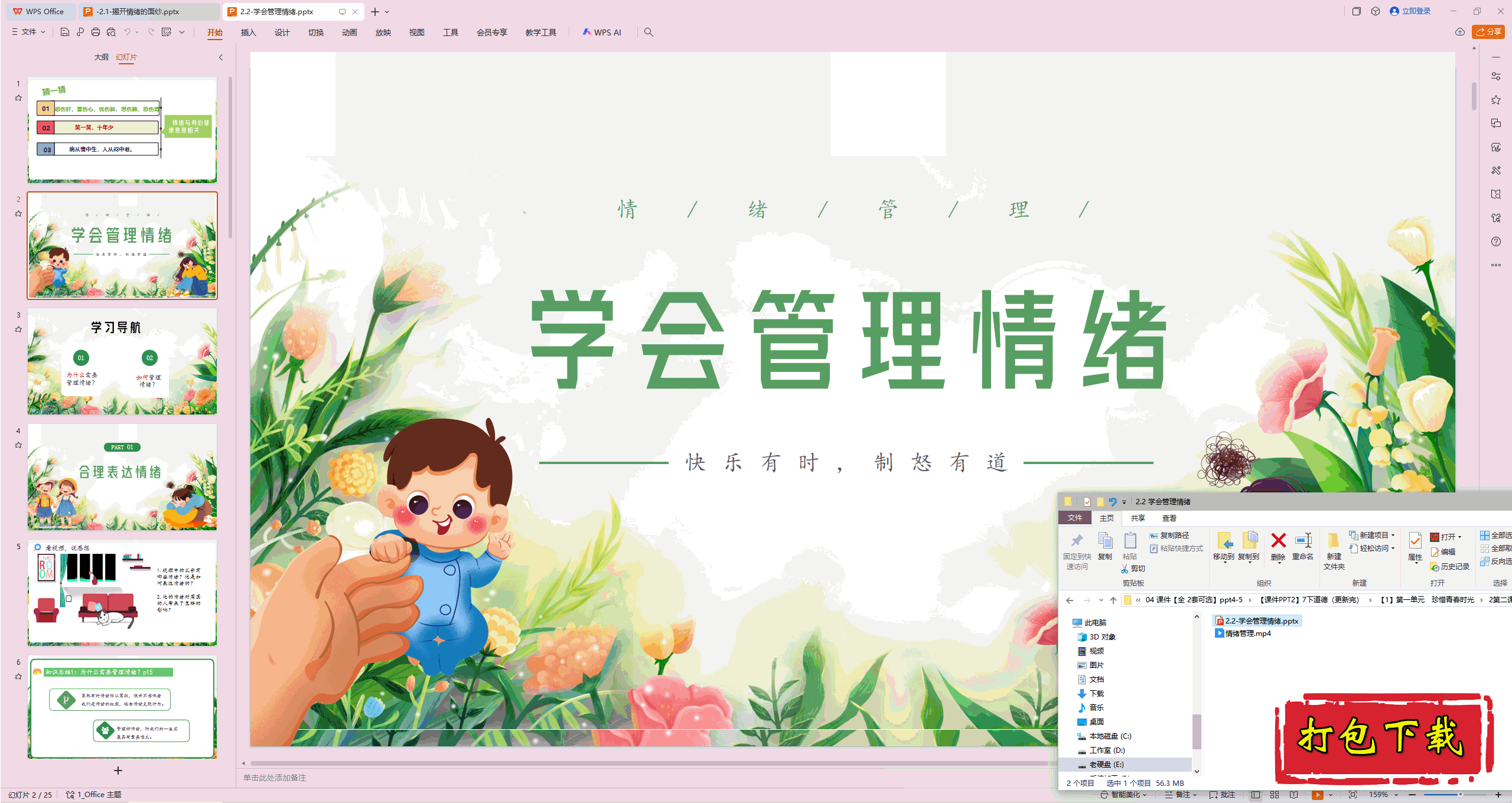1512x803 pixels.
Task: Start slideshow with orange play button
Action: (x=1318, y=795)
